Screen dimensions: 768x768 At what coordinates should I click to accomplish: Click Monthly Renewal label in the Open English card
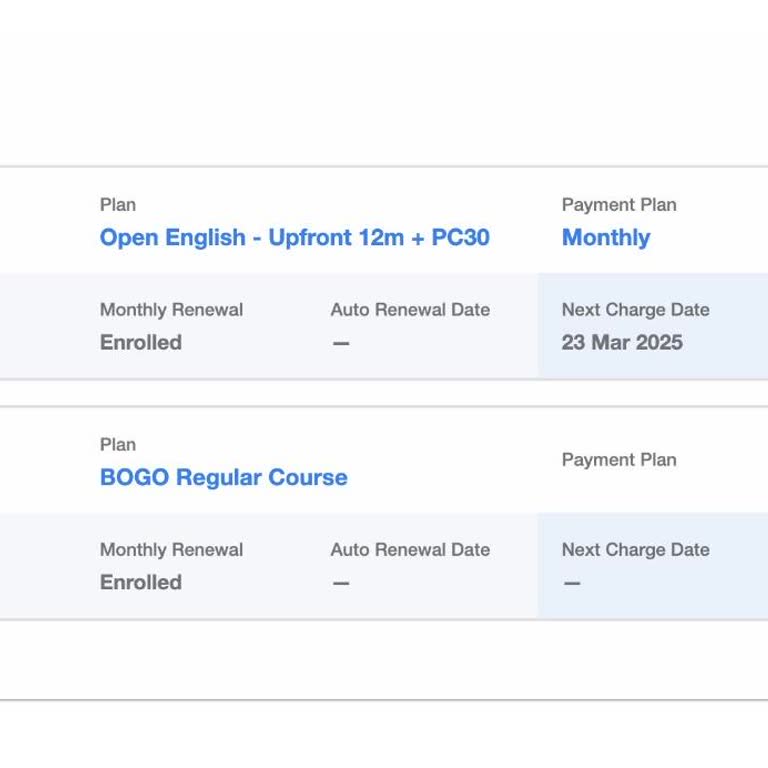point(171,310)
